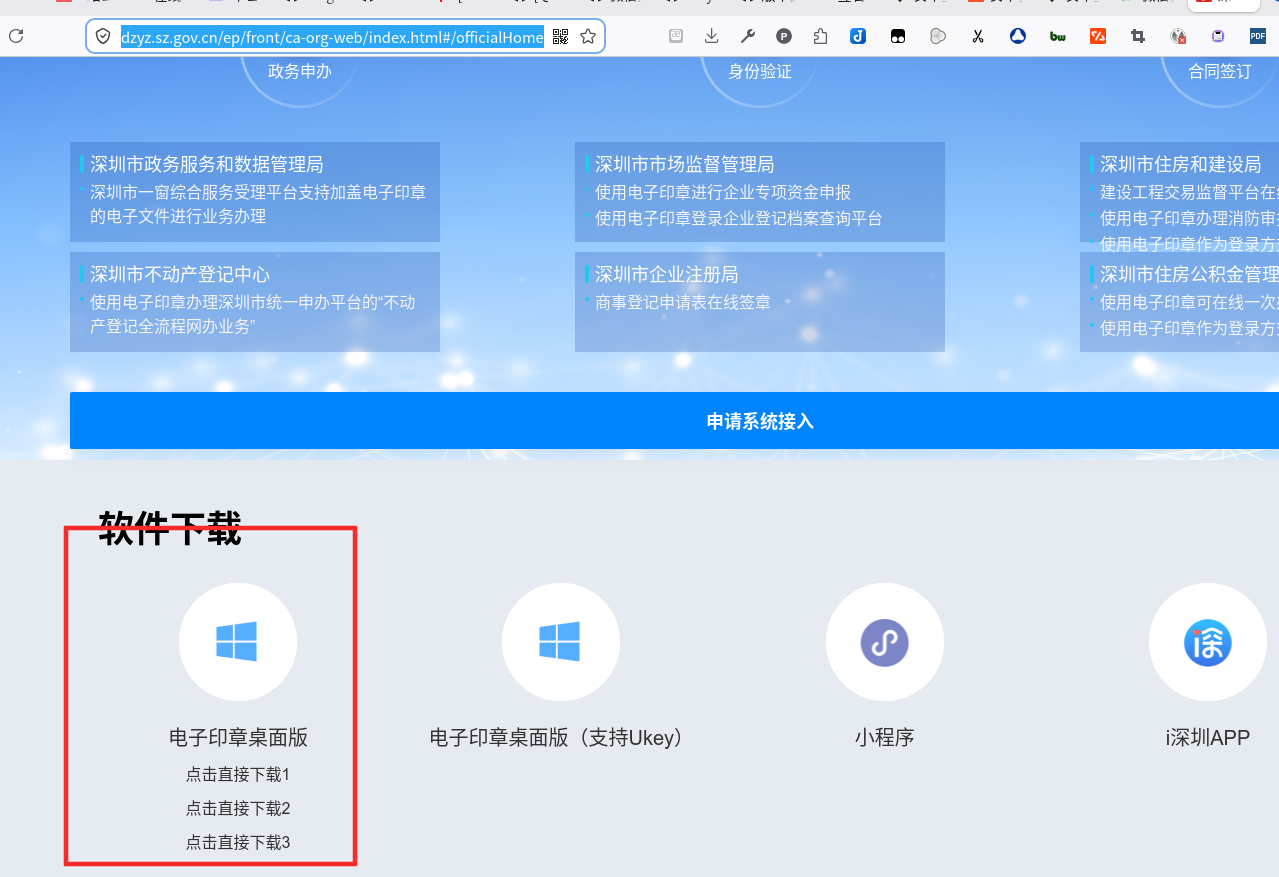Click the orange percent-badge extension icon
The width and height of the screenshot is (1279, 877).
(x=1097, y=35)
